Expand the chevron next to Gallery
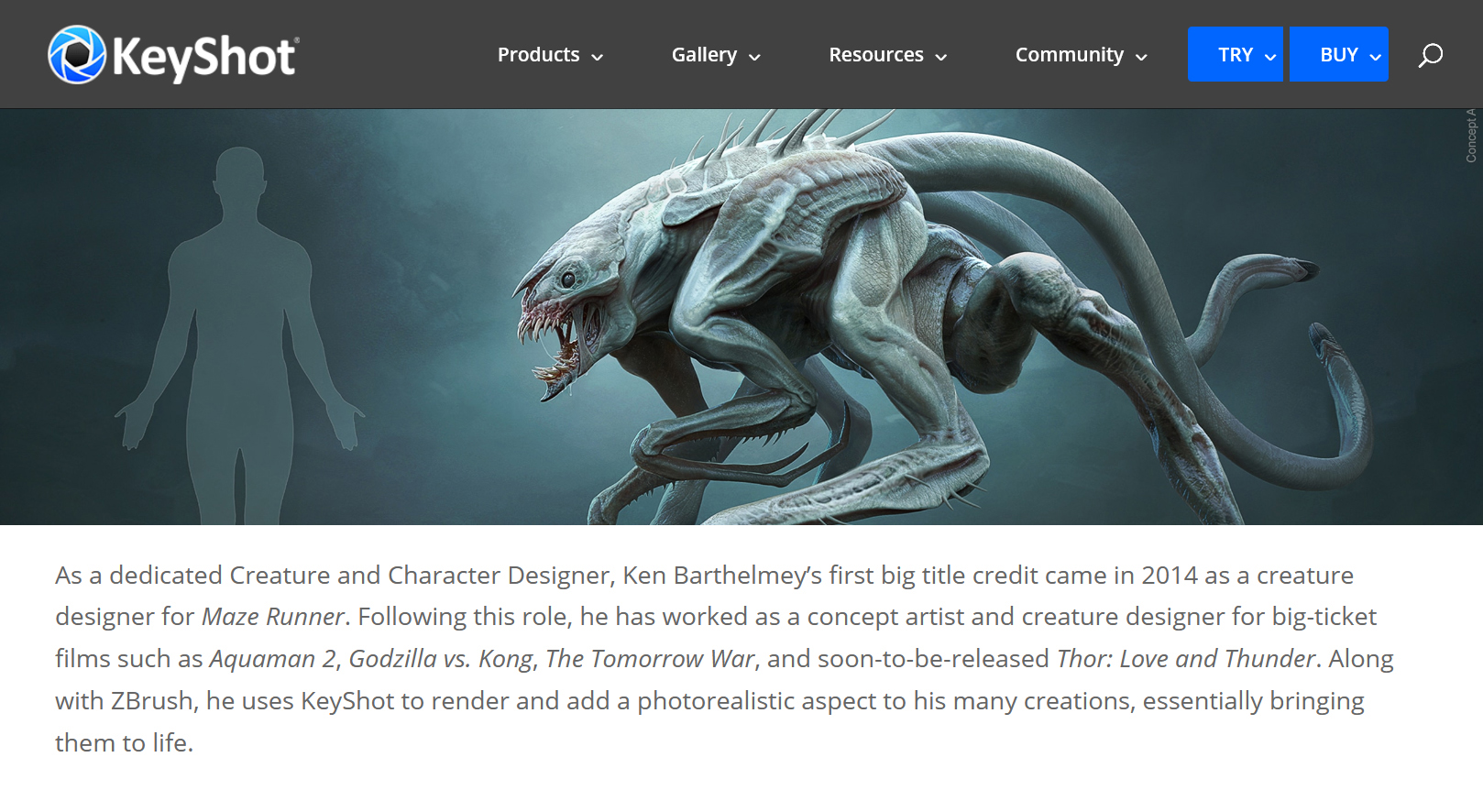 [755, 57]
